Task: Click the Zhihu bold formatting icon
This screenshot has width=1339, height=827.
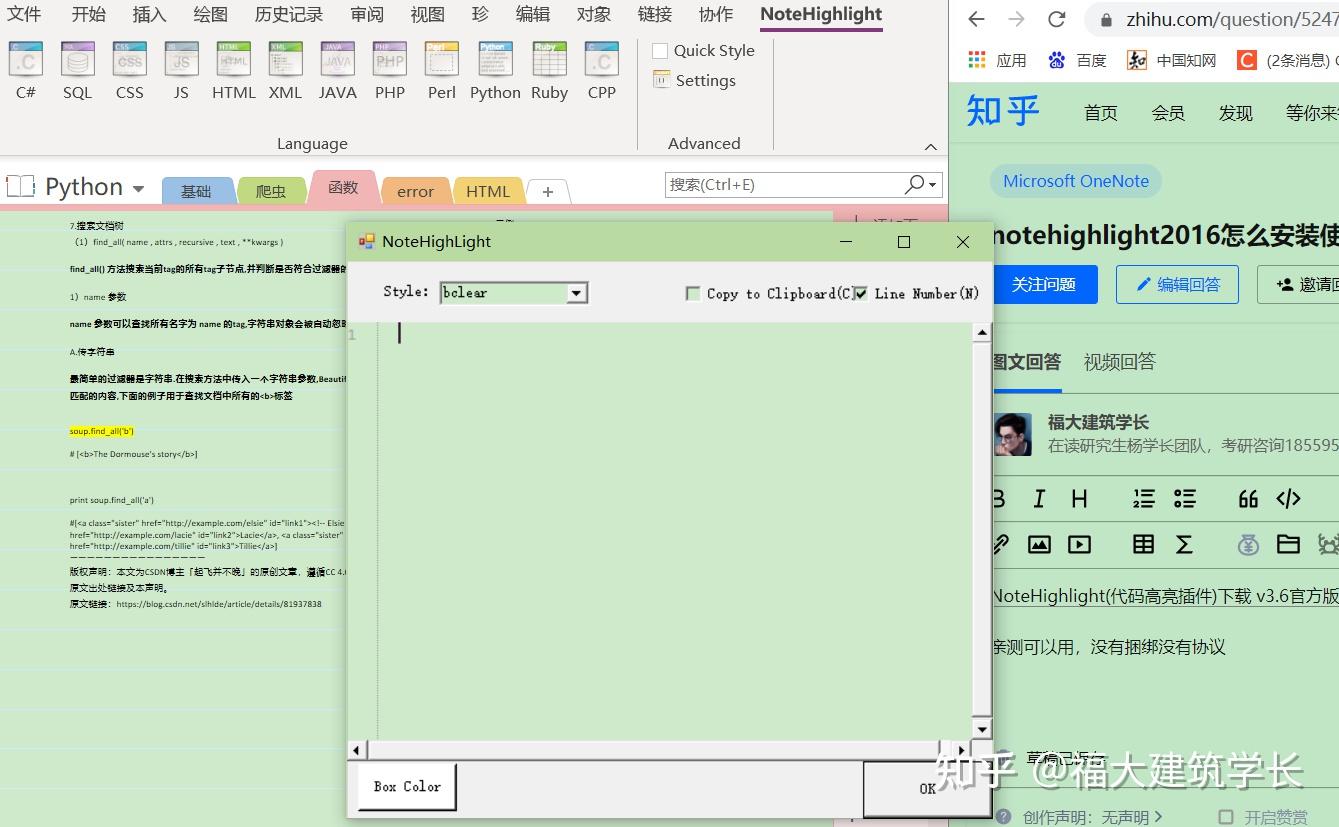Action: (999, 498)
